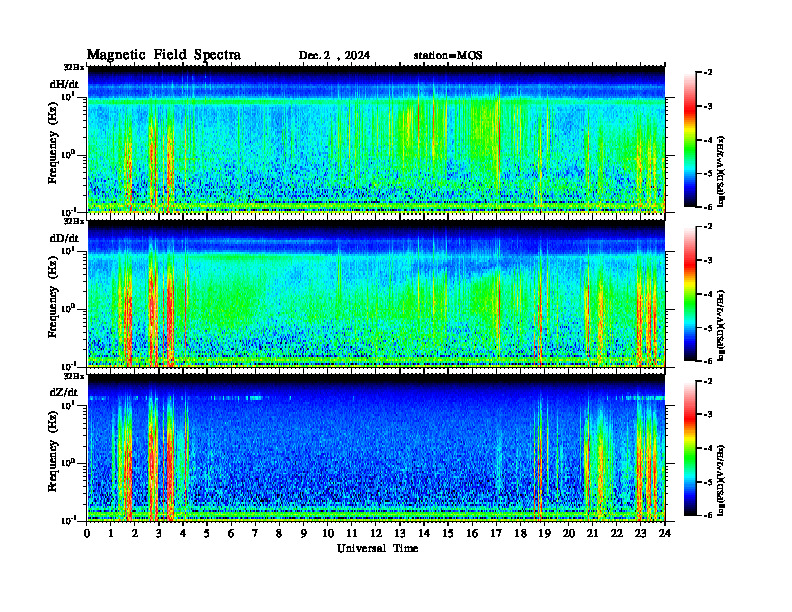
Task: Select the dD/dt panel label
Action: [x=64, y=238]
